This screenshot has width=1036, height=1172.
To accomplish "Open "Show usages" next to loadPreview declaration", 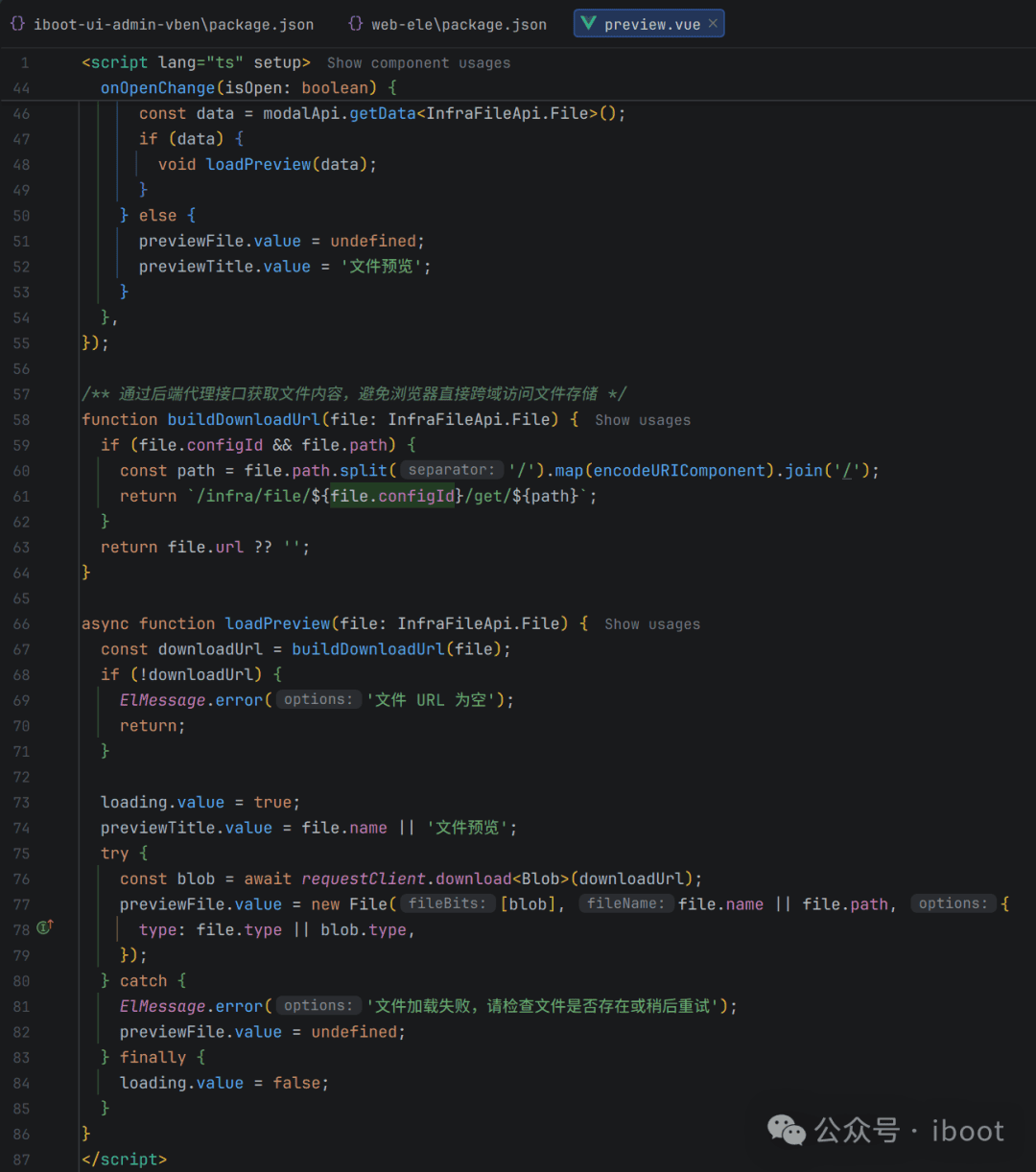I will click(x=652, y=624).
